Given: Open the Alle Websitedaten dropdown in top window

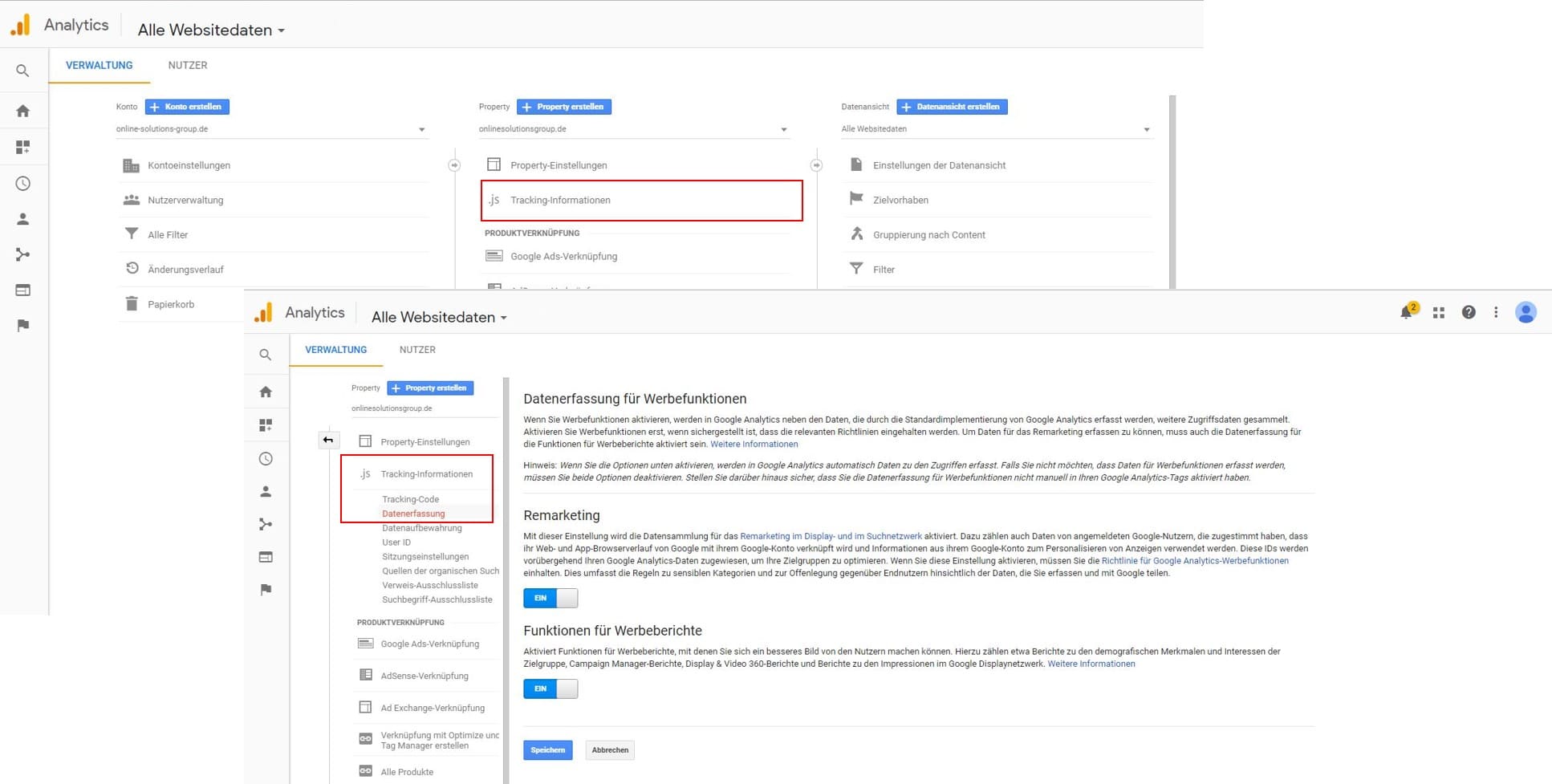Looking at the screenshot, I should click(x=211, y=30).
